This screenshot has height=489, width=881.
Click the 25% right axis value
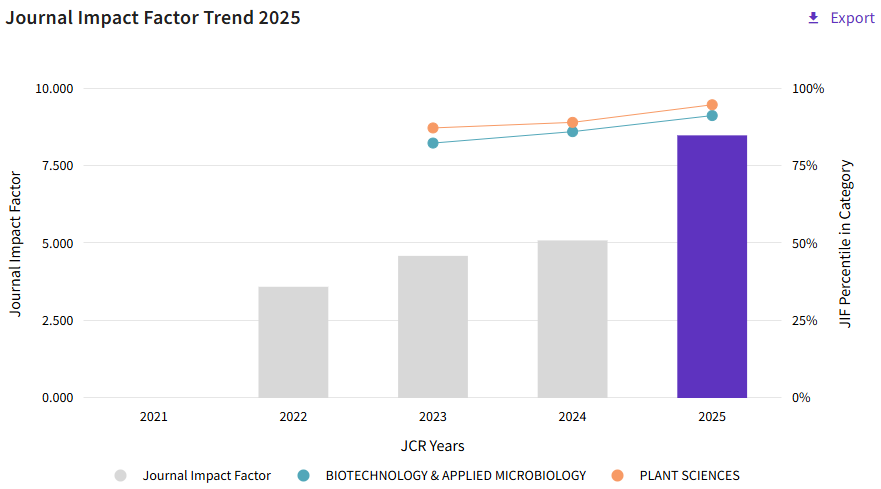tap(805, 320)
